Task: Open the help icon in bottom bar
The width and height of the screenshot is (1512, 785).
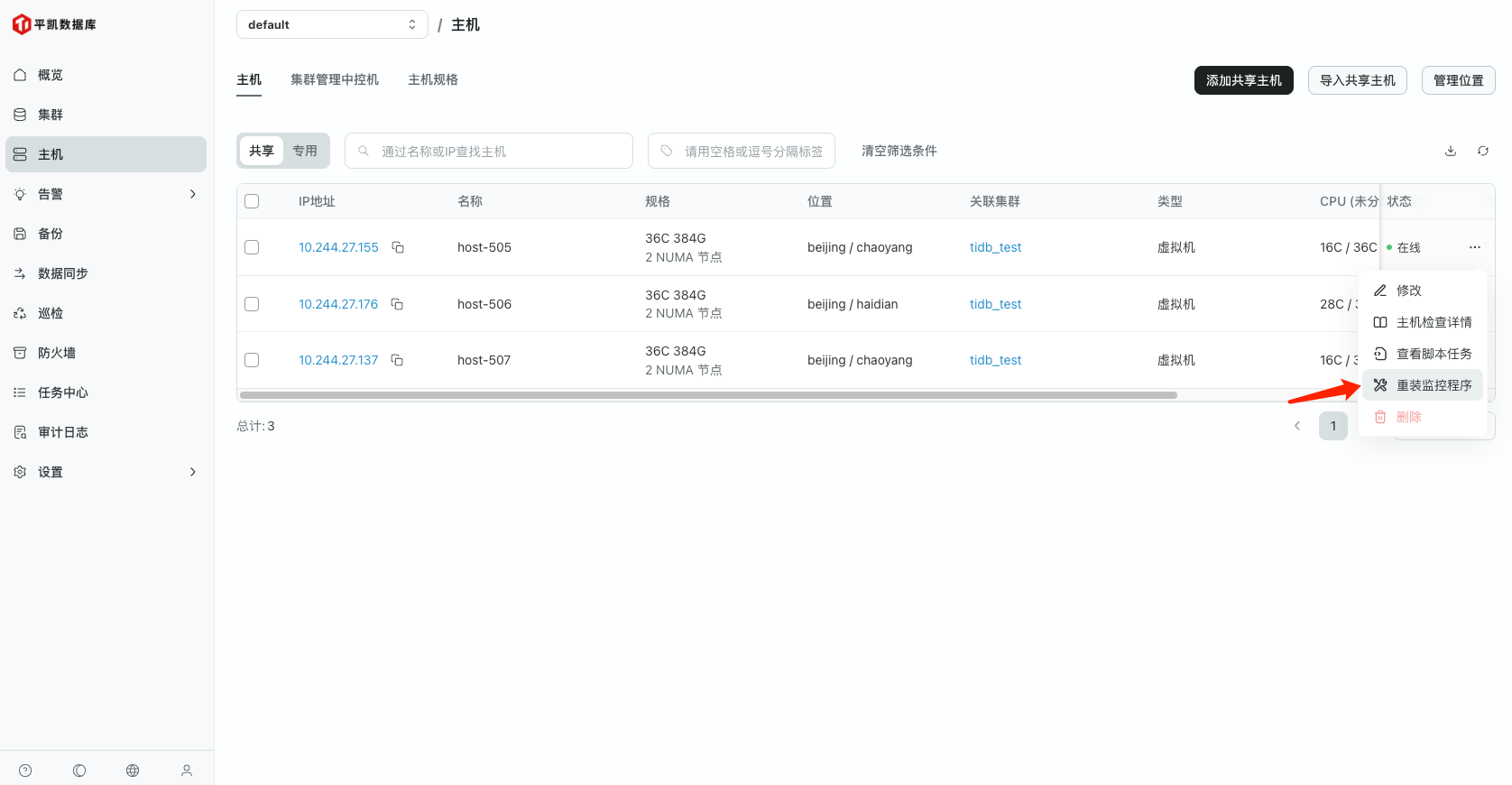Action: click(25, 771)
